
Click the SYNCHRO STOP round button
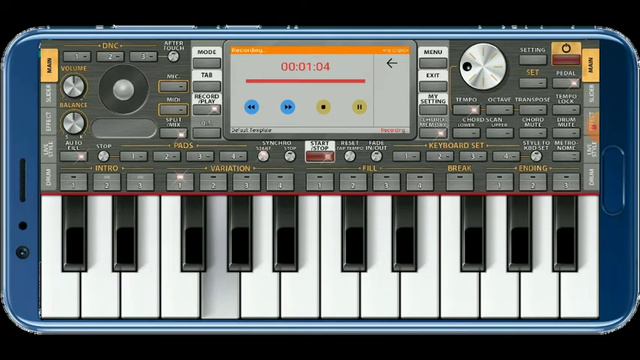[290, 156]
